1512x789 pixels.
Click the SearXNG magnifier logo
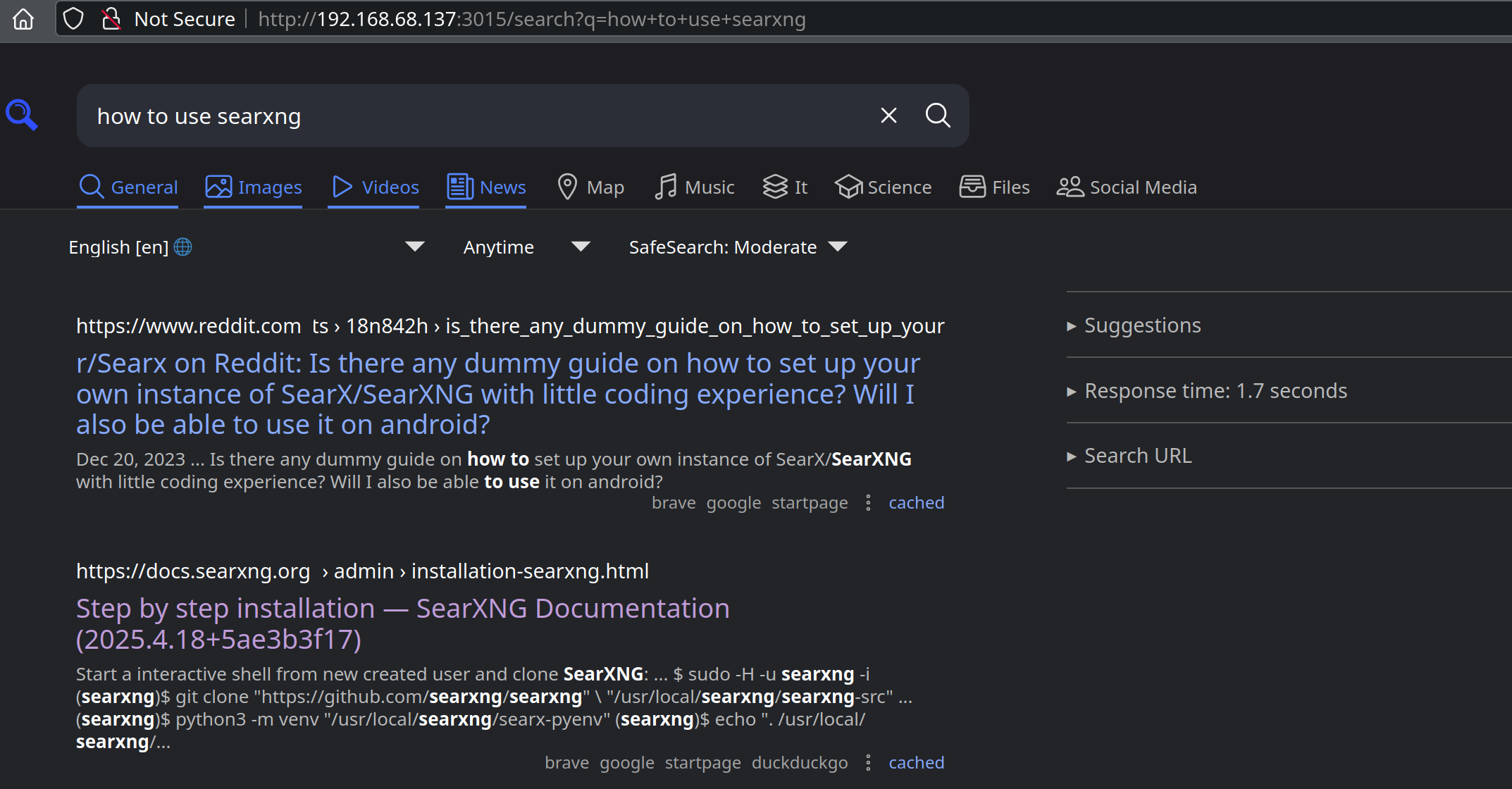[x=22, y=115]
